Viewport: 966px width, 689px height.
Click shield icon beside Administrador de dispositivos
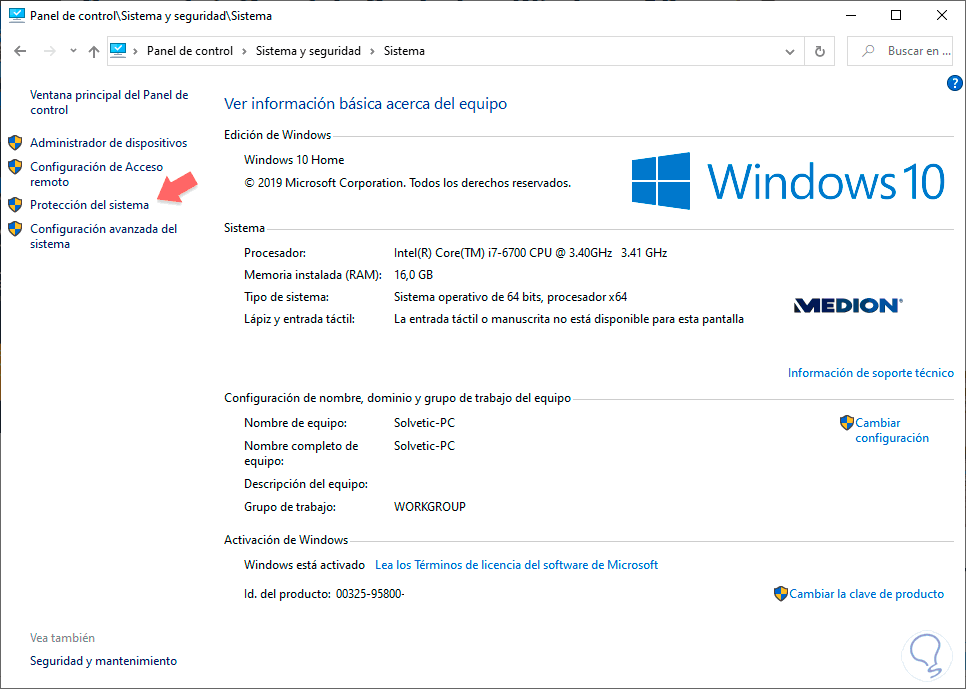click(15, 143)
